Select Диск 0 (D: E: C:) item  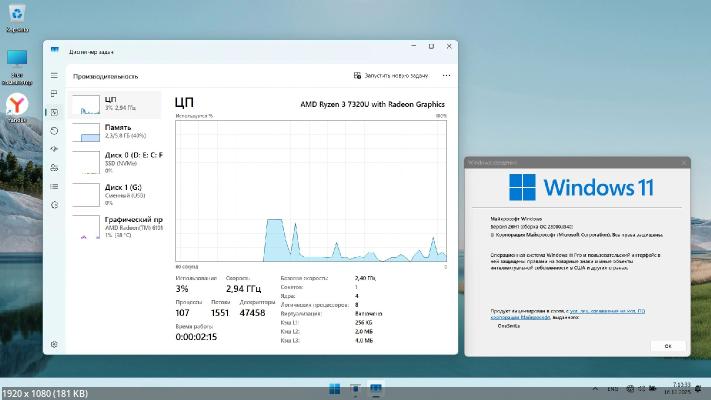[x=117, y=161]
